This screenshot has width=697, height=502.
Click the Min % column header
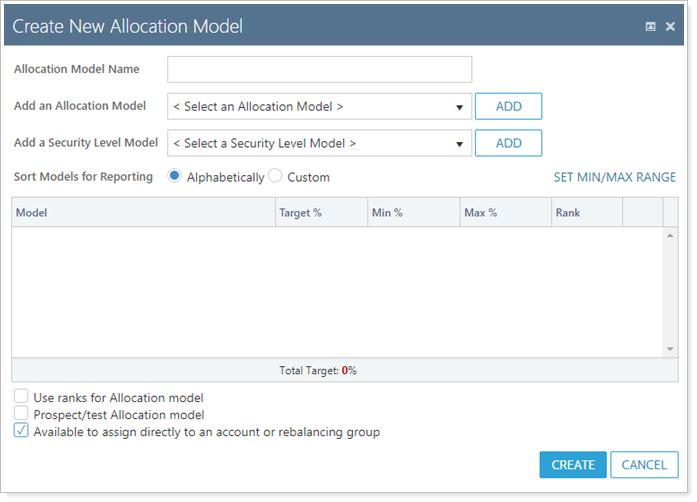(x=413, y=213)
